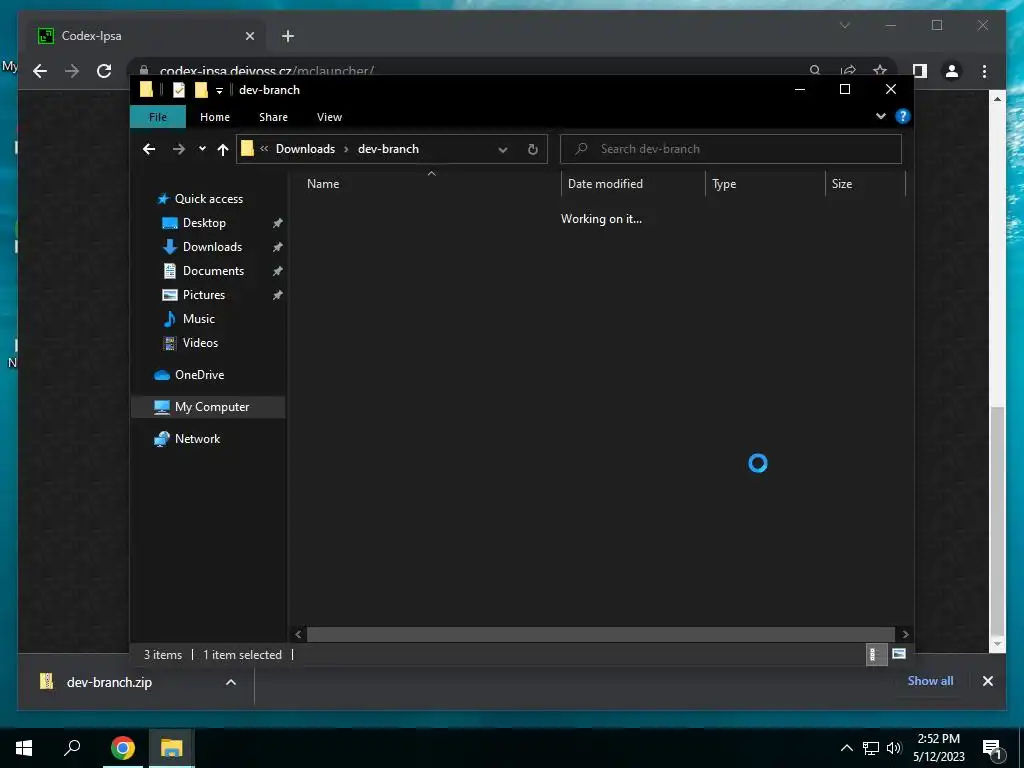
Task: Open Windows Start menu
Action: pos(24,748)
